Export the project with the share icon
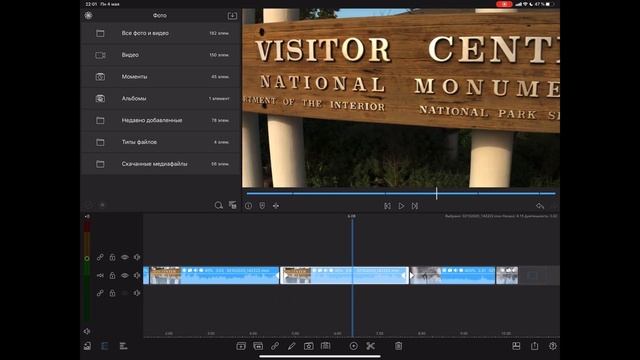The height and width of the screenshot is (360, 640). click(x=535, y=346)
